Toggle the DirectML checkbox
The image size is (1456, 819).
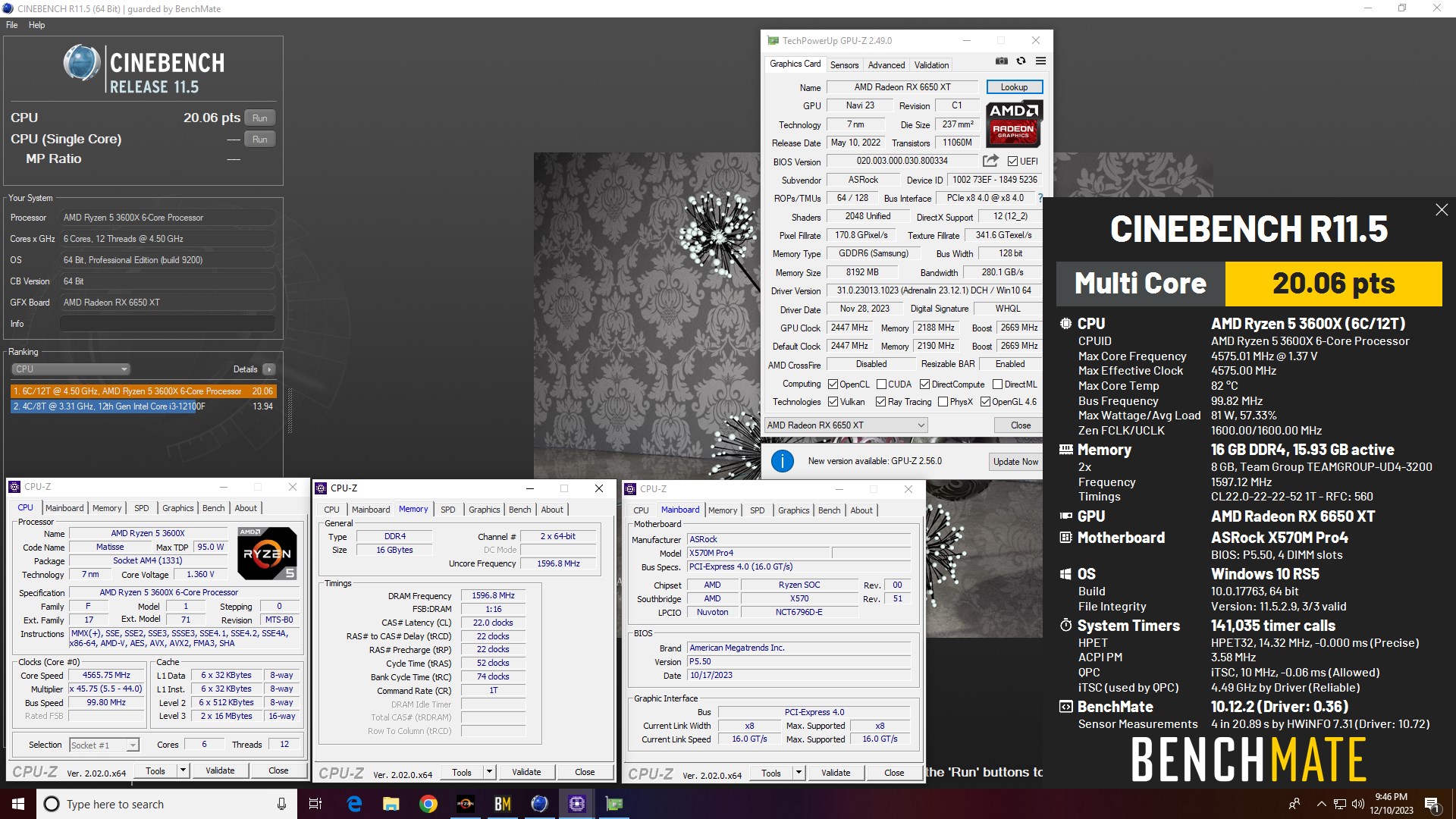coord(997,384)
